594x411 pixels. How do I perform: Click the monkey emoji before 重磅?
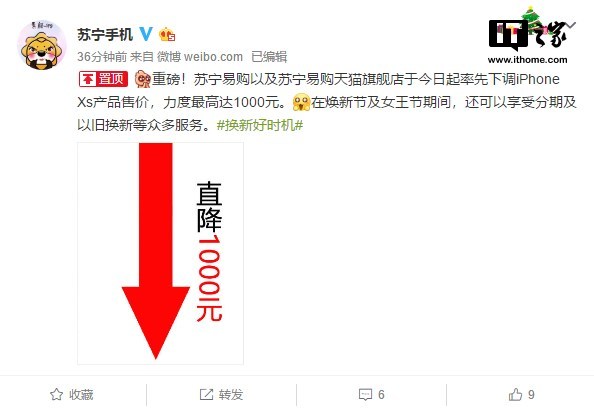pos(143,79)
